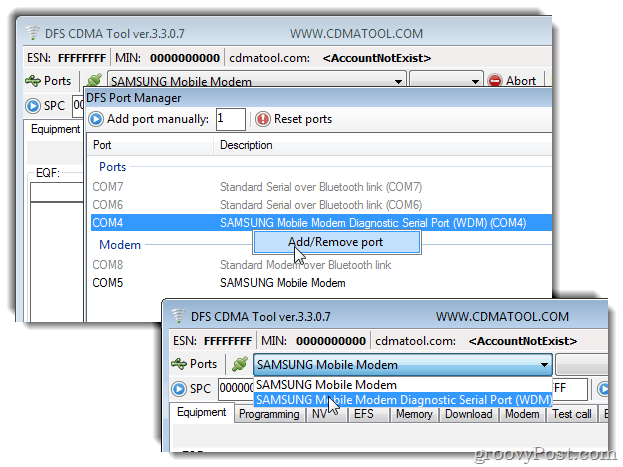Click the antenna app icon in lower title bar
Image resolution: width=623 pixels, height=467 pixels.
[x=178, y=316]
